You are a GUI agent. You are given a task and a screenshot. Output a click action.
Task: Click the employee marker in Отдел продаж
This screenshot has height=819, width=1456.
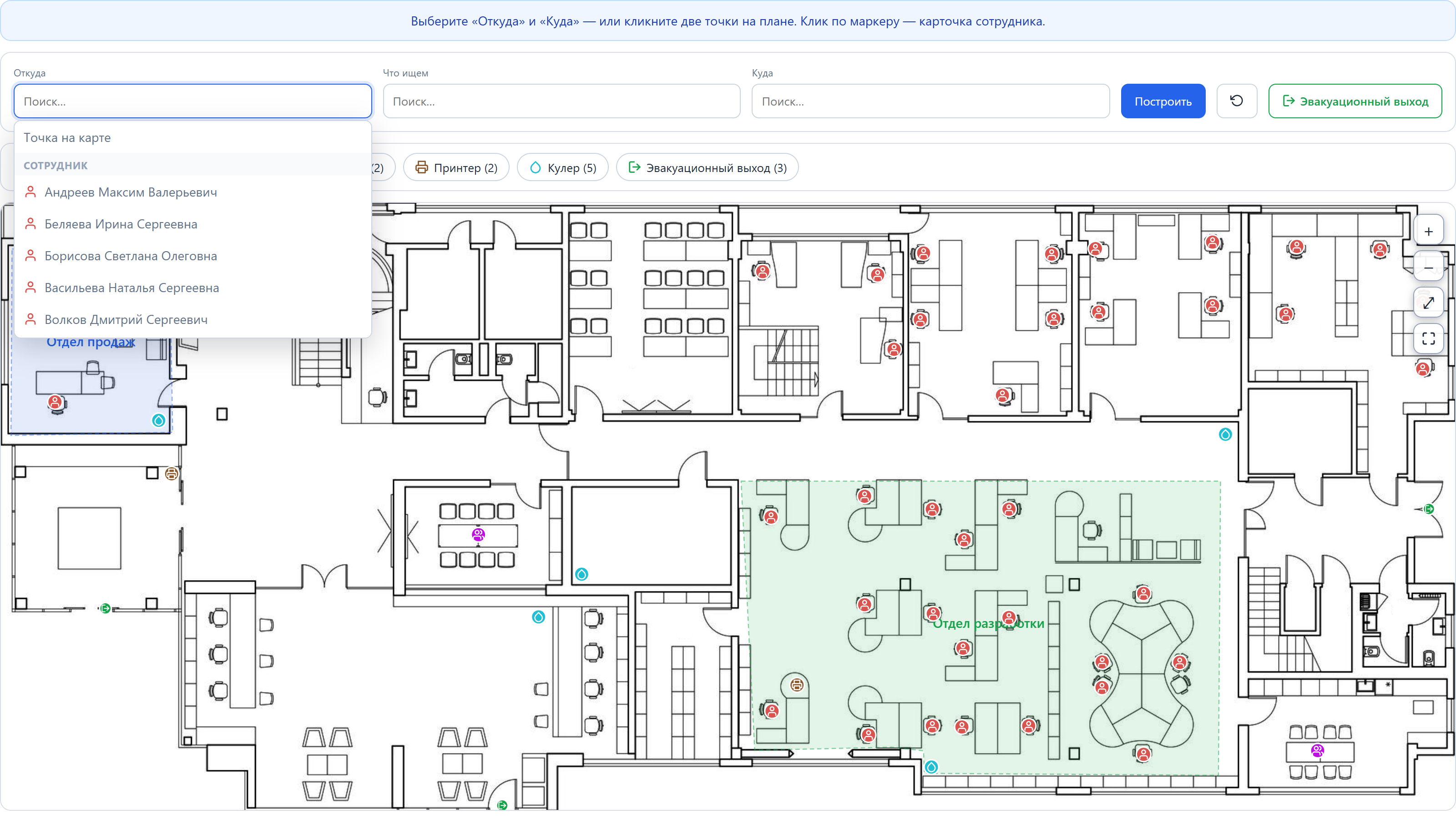click(55, 402)
